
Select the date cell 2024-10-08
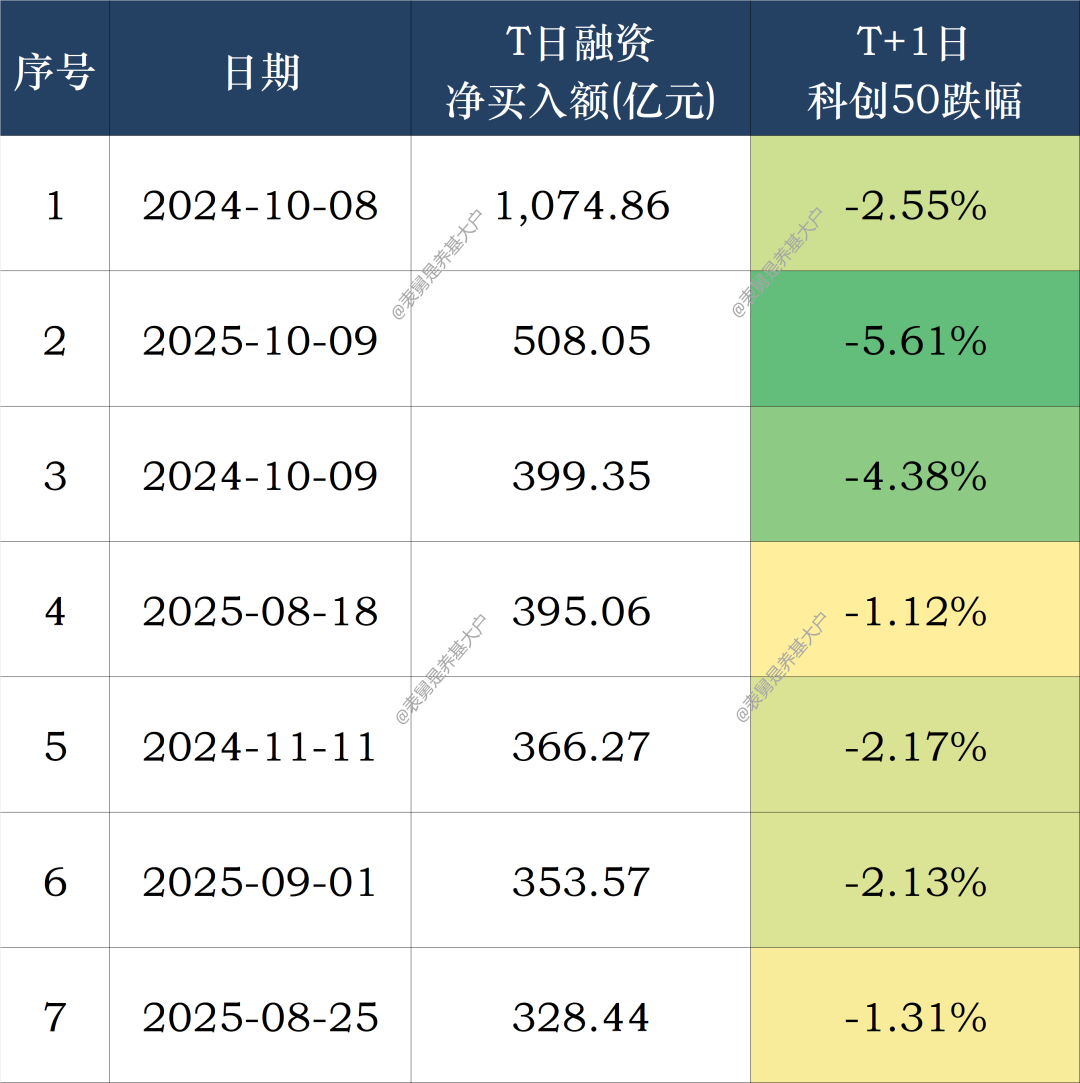(261, 206)
